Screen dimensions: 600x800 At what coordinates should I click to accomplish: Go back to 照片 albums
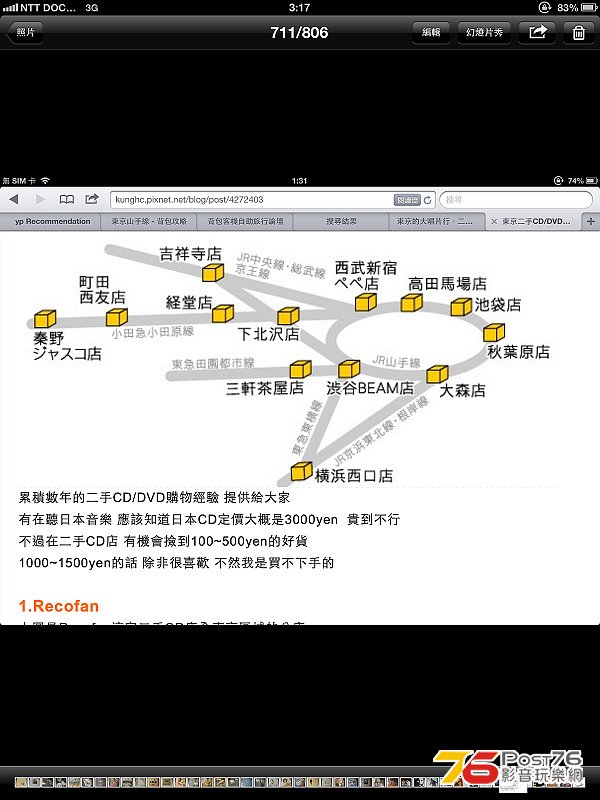24,33
